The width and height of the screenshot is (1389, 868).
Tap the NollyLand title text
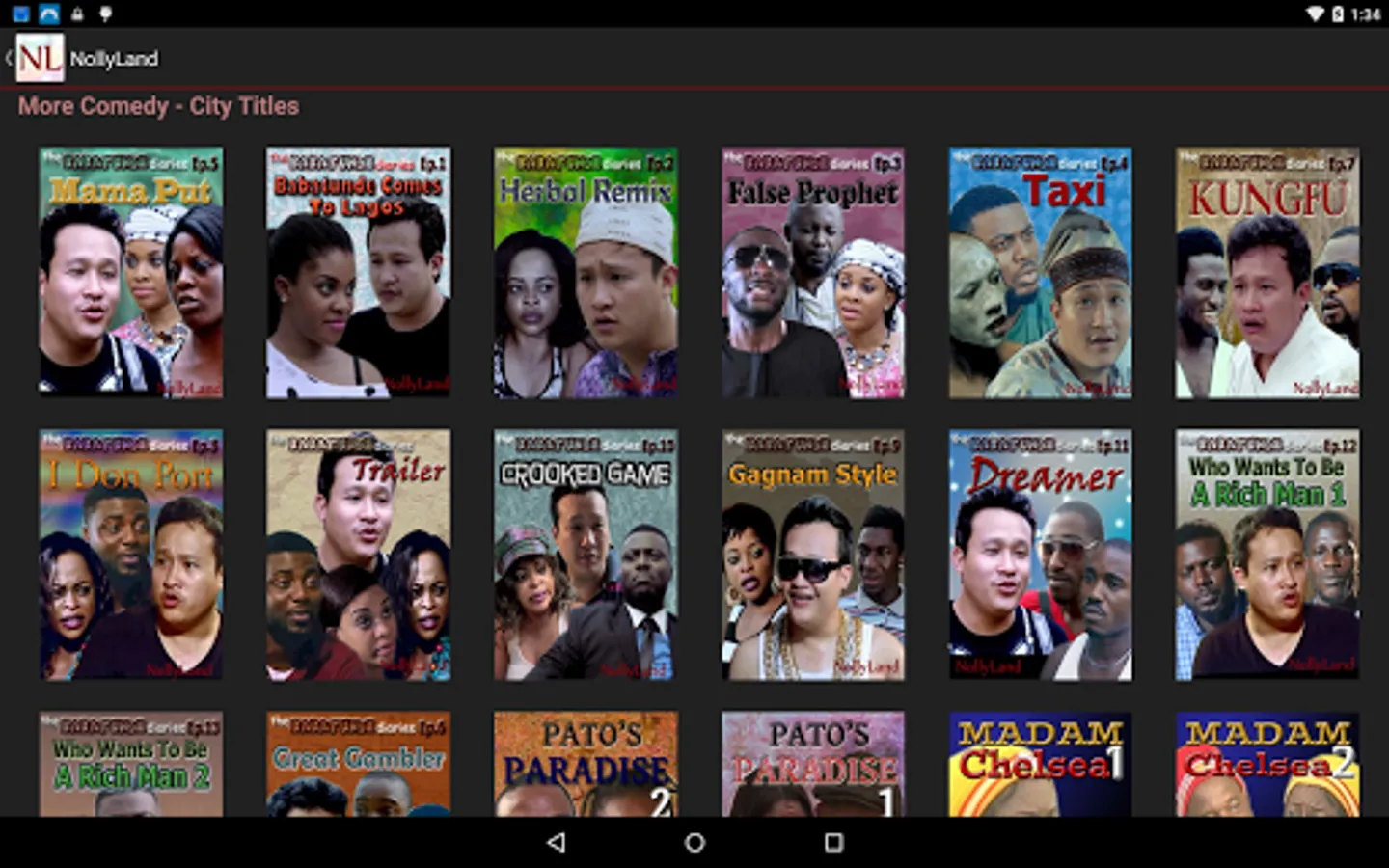(114, 59)
